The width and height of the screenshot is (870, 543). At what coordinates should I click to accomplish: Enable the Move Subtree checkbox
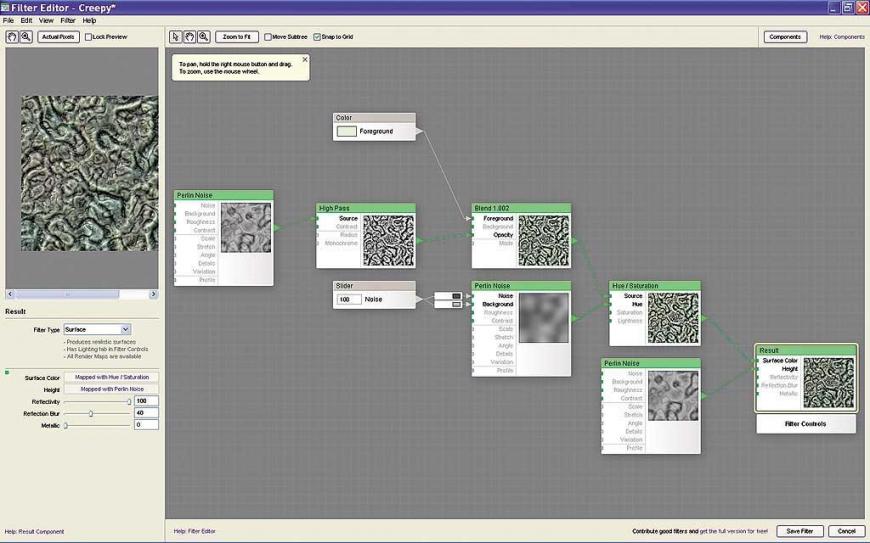click(x=268, y=37)
